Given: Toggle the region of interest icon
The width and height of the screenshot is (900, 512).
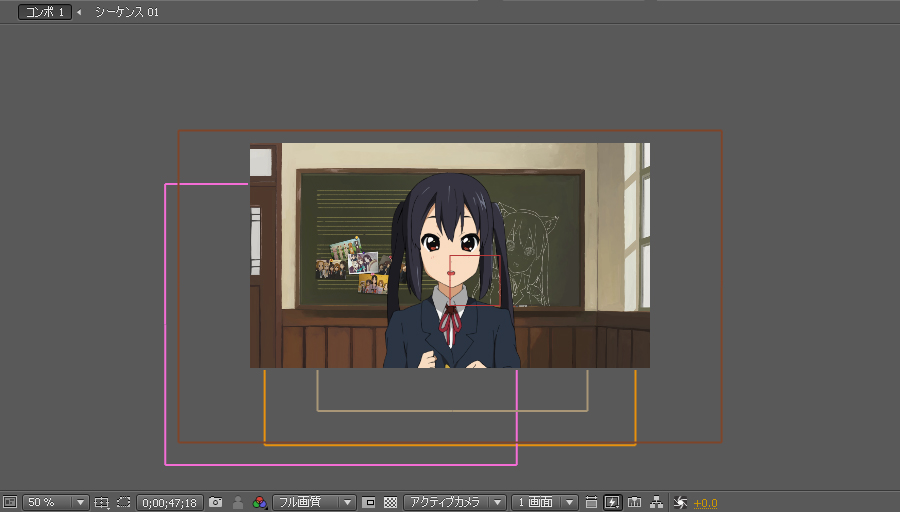Looking at the screenshot, I should pos(369,502).
